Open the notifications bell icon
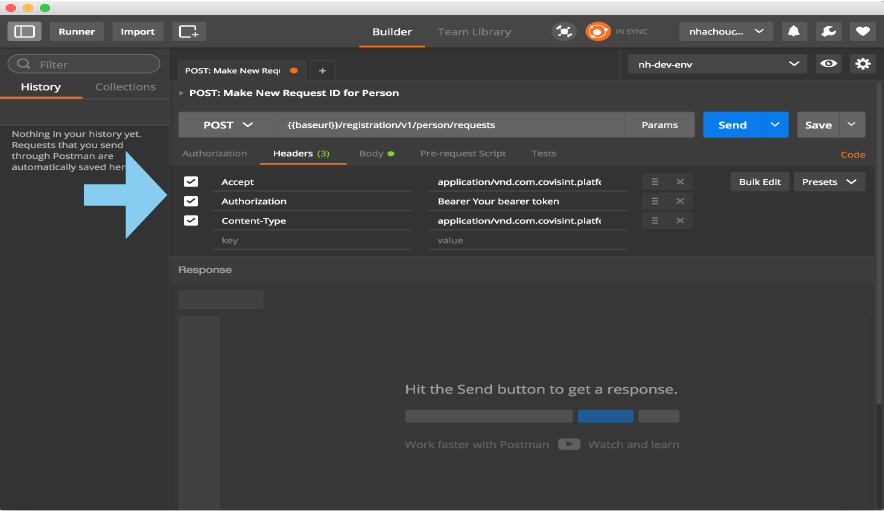The width and height of the screenshot is (884, 511). pyautogui.click(x=794, y=32)
